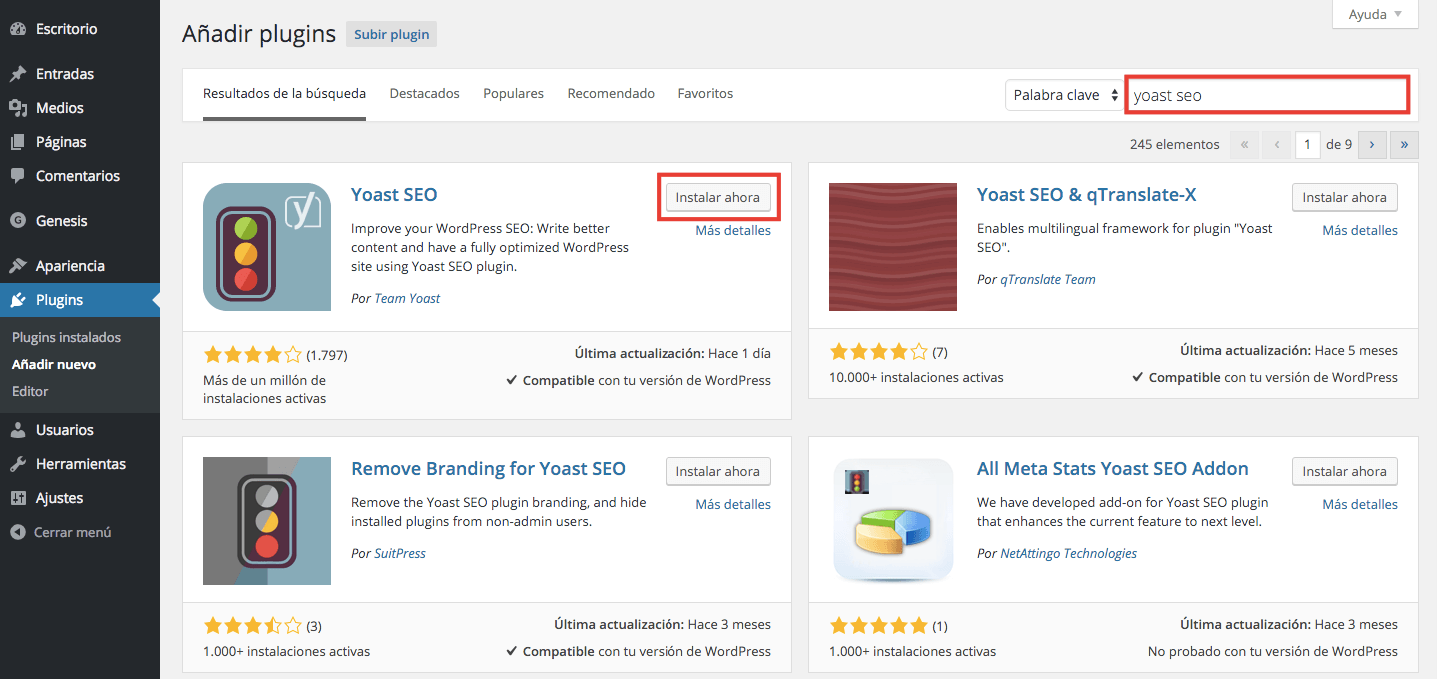The height and width of the screenshot is (679, 1437).
Task: Open Yoast SEO & qTranslate-X title link
Action: point(1087,194)
